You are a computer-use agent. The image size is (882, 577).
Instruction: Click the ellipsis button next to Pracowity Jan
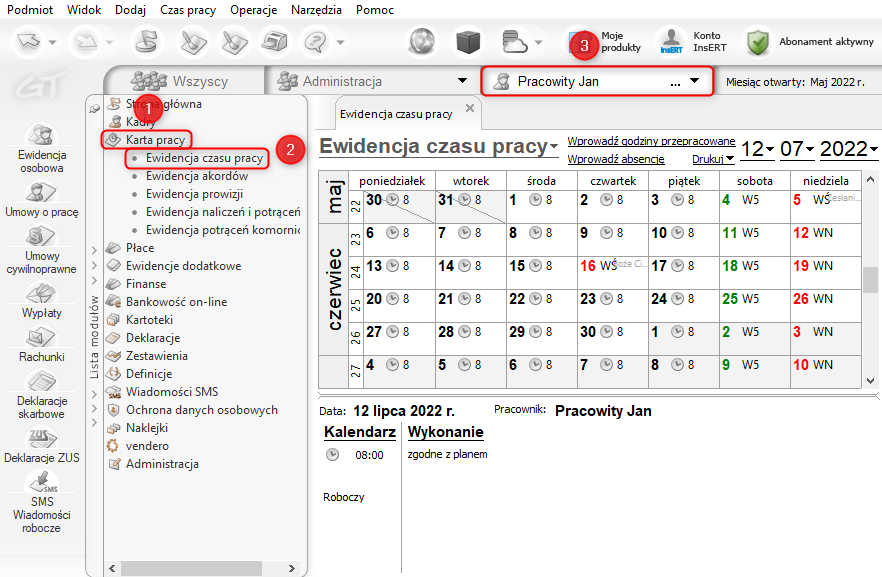tap(675, 83)
